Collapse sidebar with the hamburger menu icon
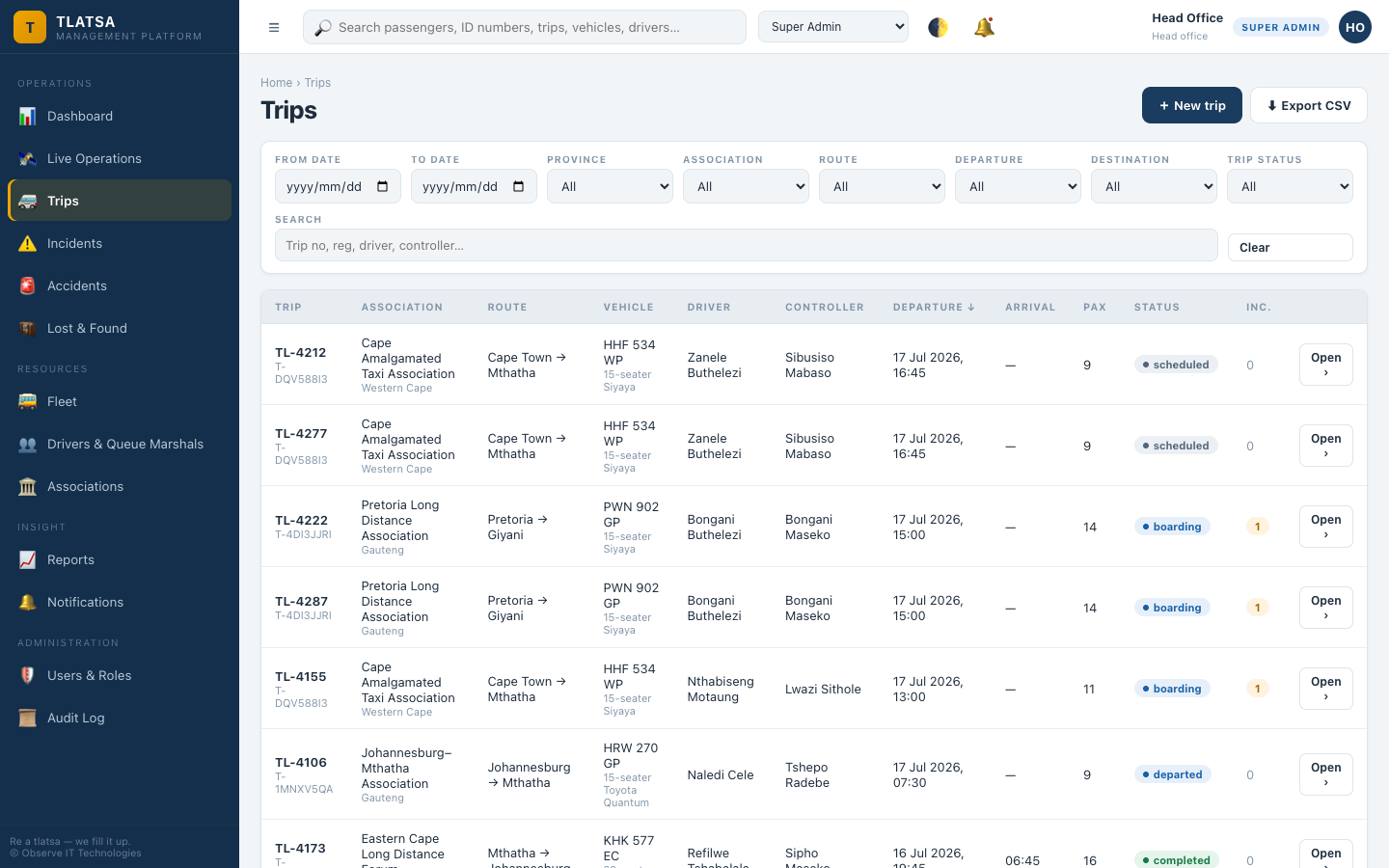The width and height of the screenshot is (1389, 868). point(274,27)
